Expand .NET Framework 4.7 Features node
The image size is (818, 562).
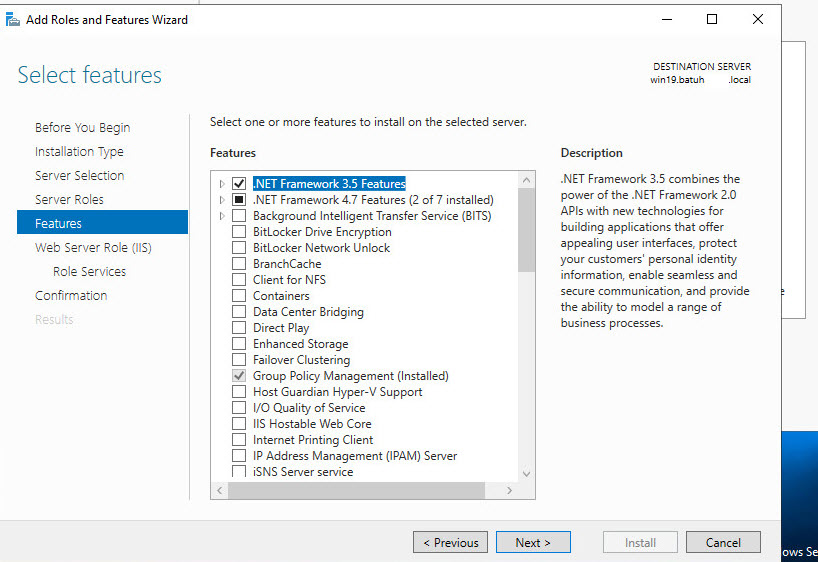222,200
